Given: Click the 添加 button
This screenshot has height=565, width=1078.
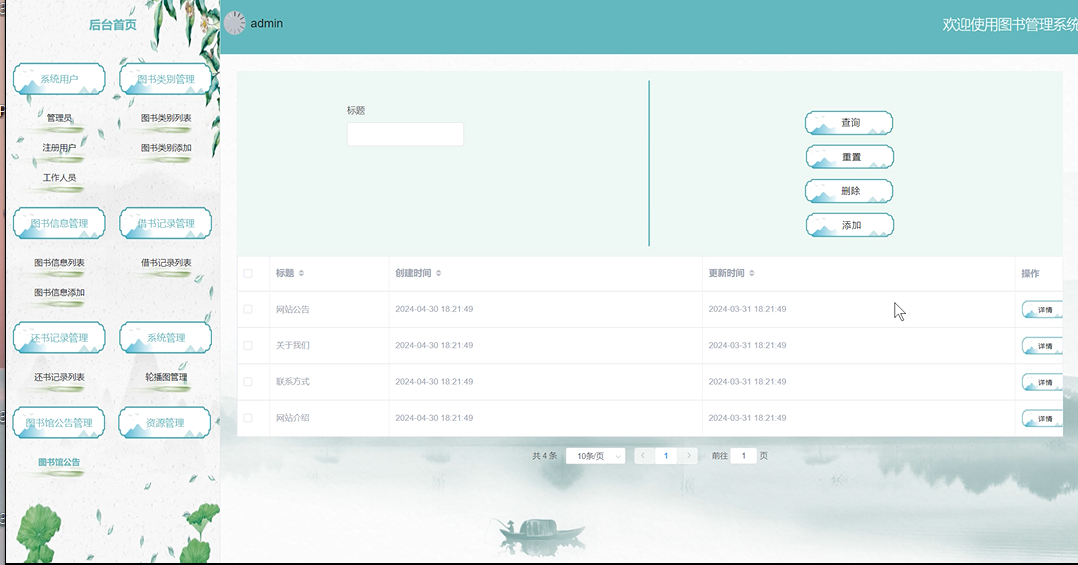Looking at the screenshot, I should pyautogui.click(x=850, y=225).
